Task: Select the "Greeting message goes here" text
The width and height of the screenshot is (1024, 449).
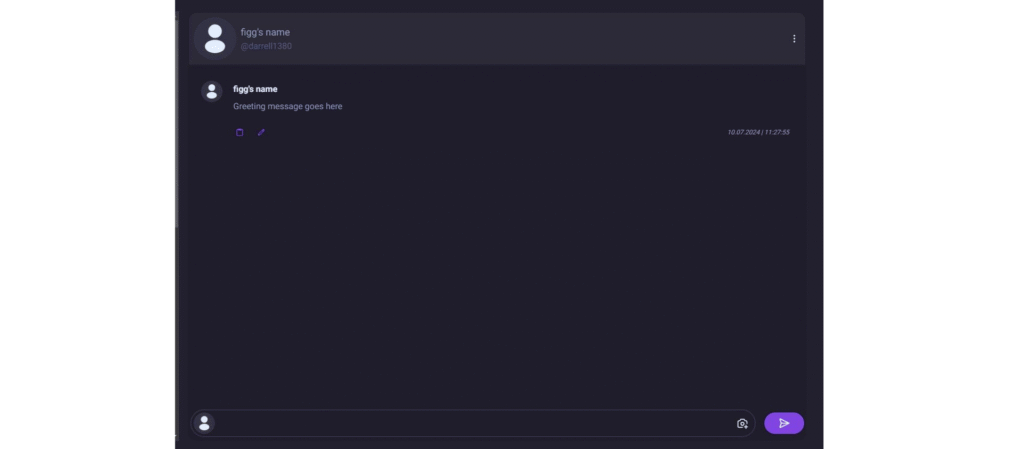Action: 287,106
